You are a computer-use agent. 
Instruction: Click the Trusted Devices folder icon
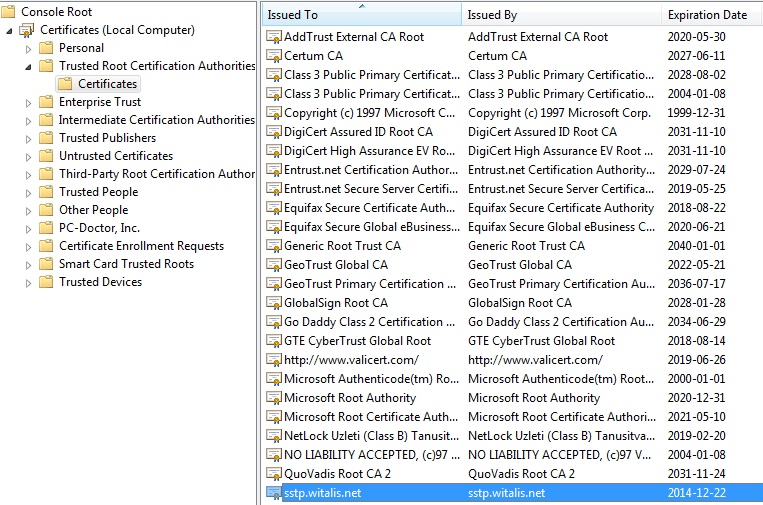point(46,282)
